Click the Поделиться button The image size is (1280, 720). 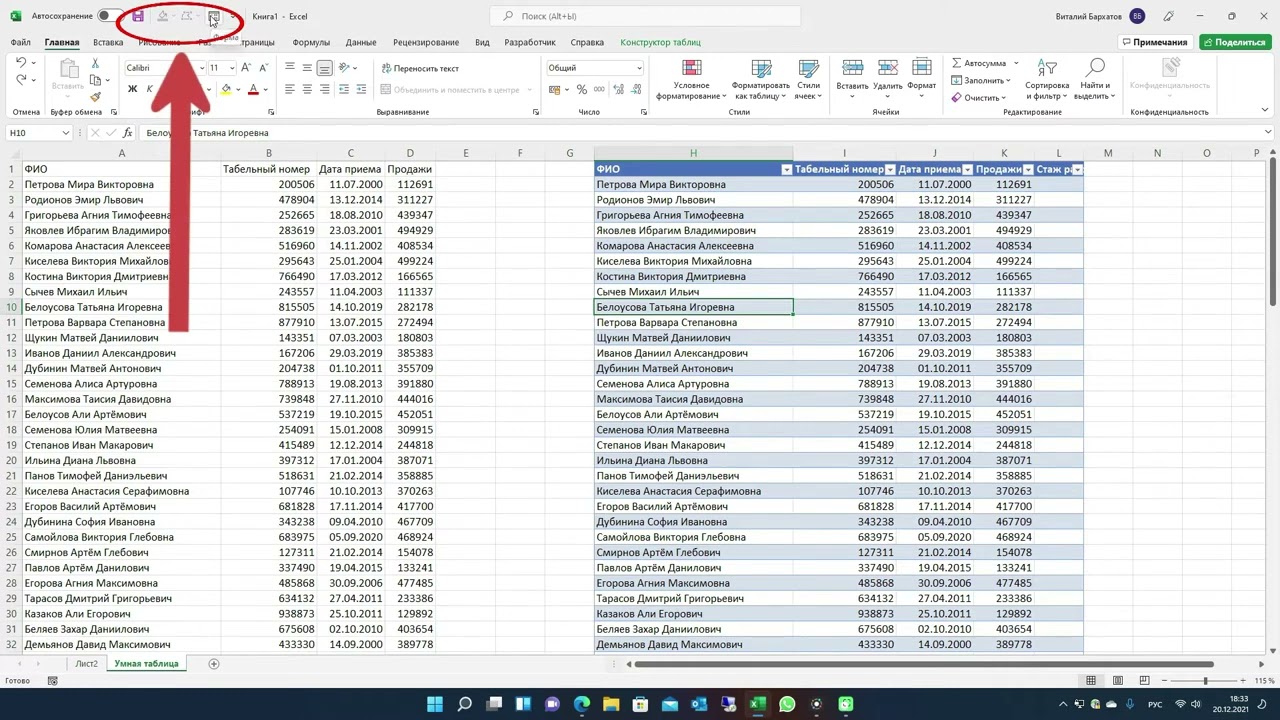[x=1235, y=42]
